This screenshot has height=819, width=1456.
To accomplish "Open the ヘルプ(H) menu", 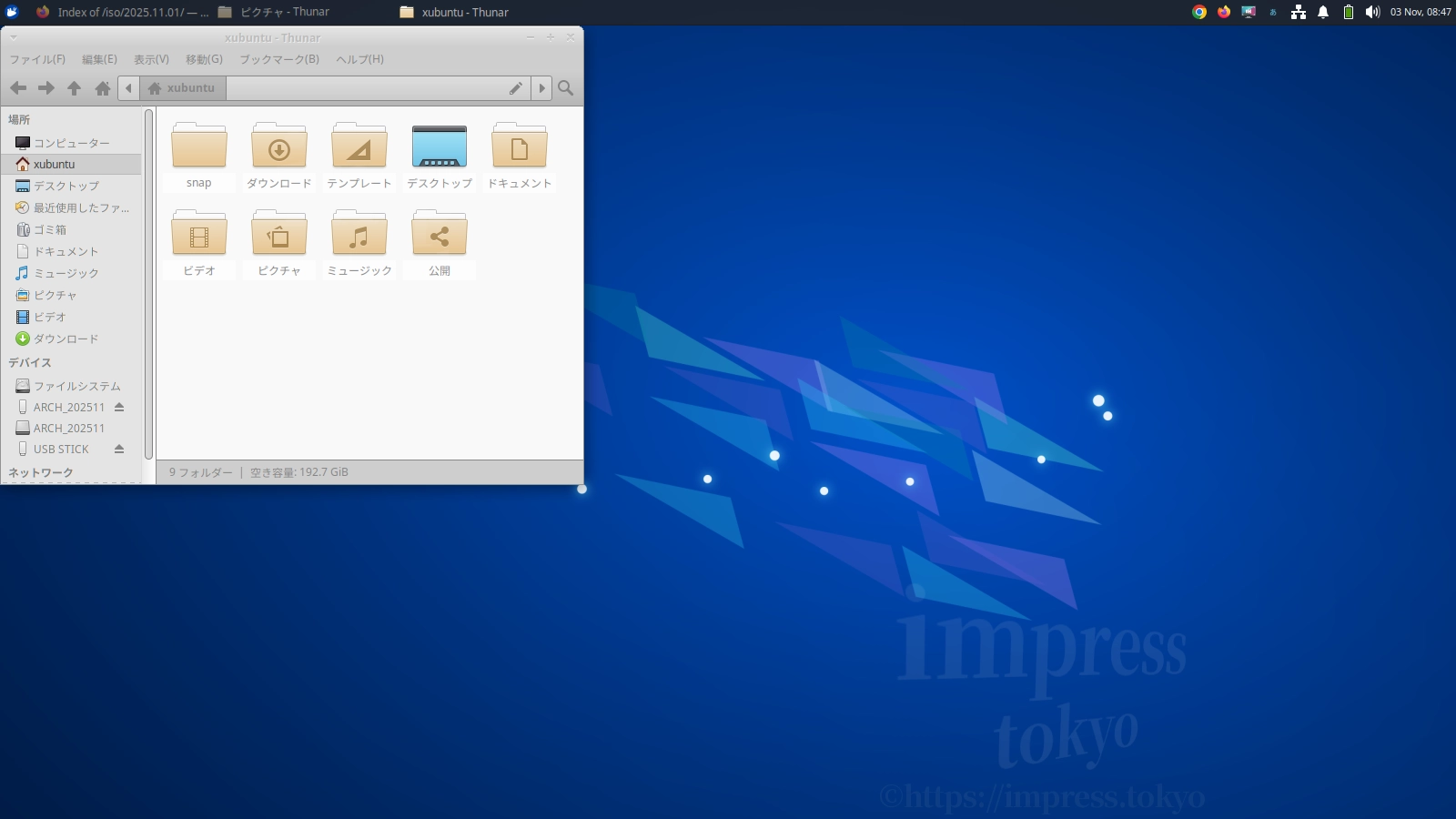I will 359,59.
